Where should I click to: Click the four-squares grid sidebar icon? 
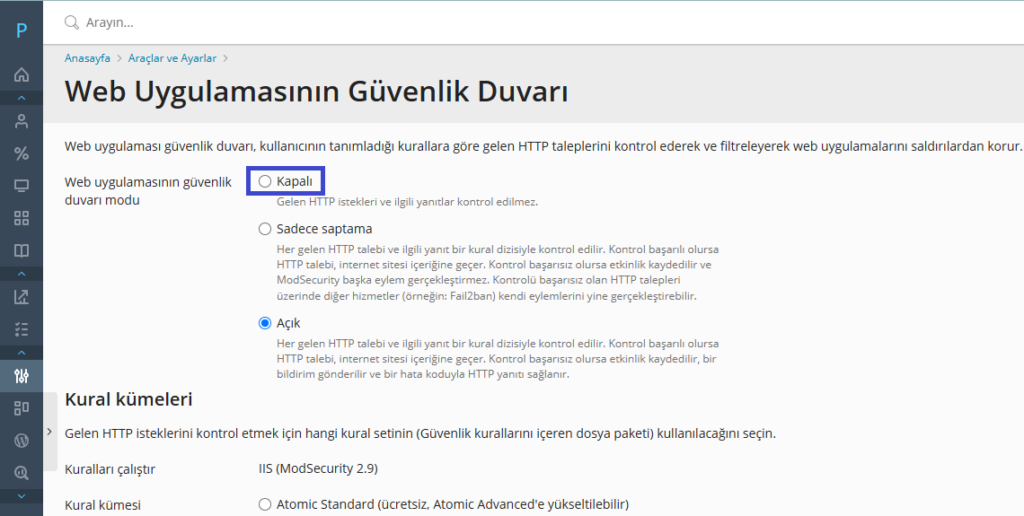(21, 218)
